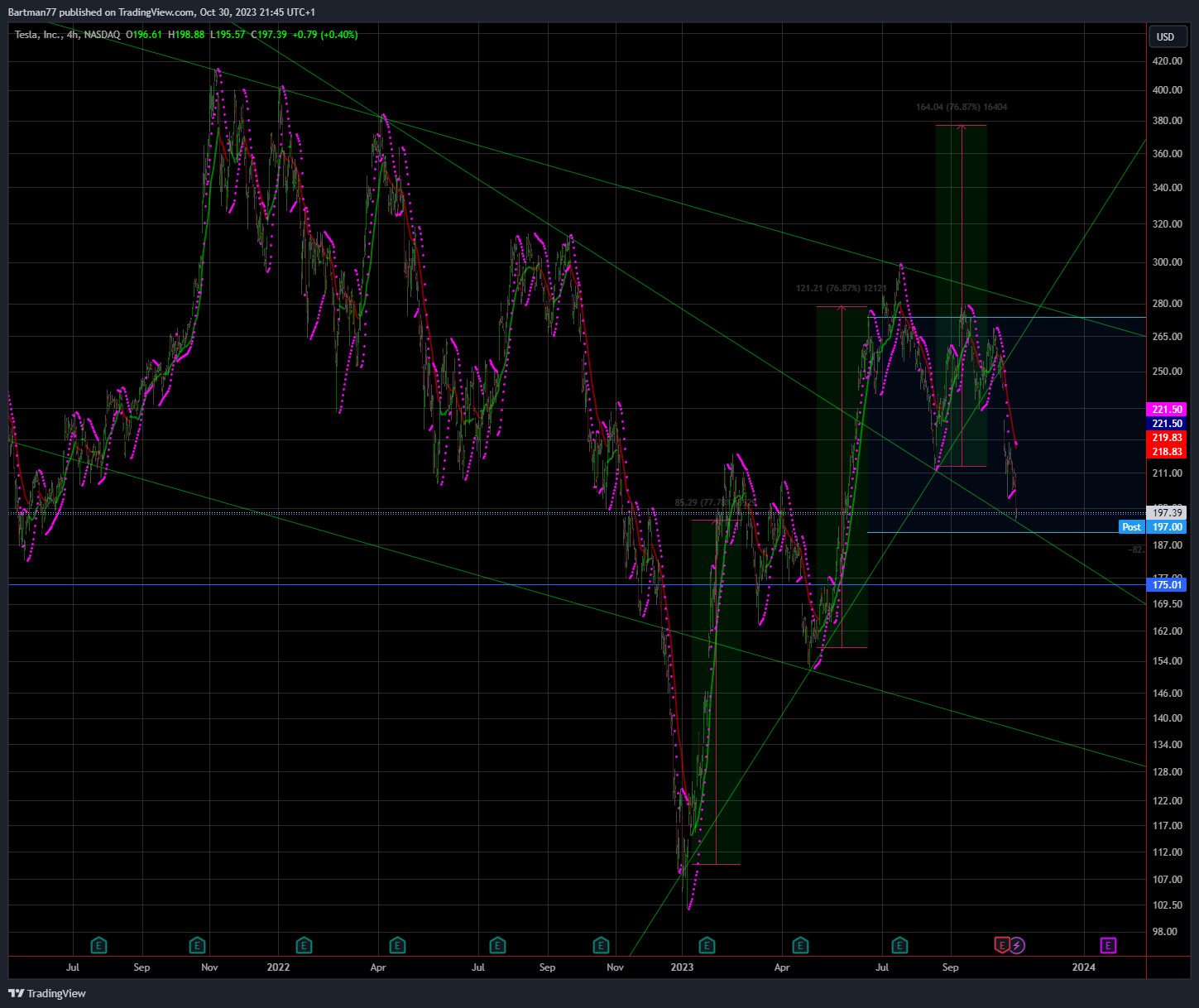The image size is (1199, 1008).
Task: Click the 98.00 price axis label
Action: click(x=1167, y=932)
